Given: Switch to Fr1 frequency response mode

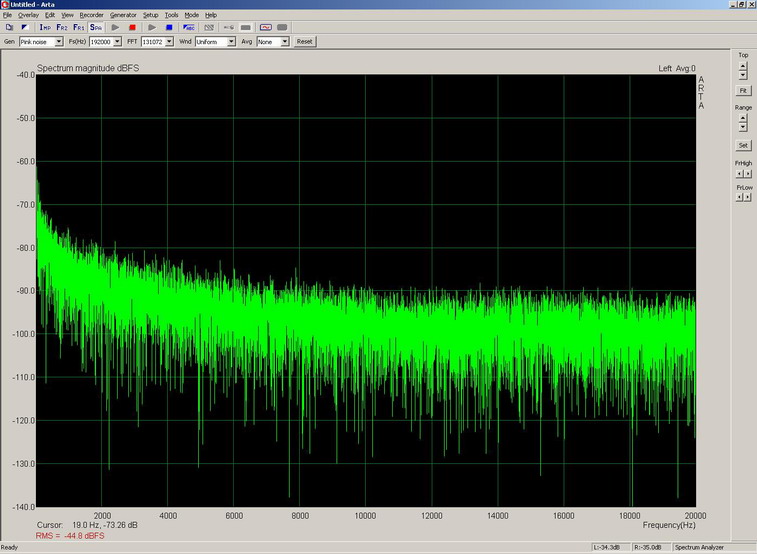Looking at the screenshot, I should pyautogui.click(x=78, y=28).
